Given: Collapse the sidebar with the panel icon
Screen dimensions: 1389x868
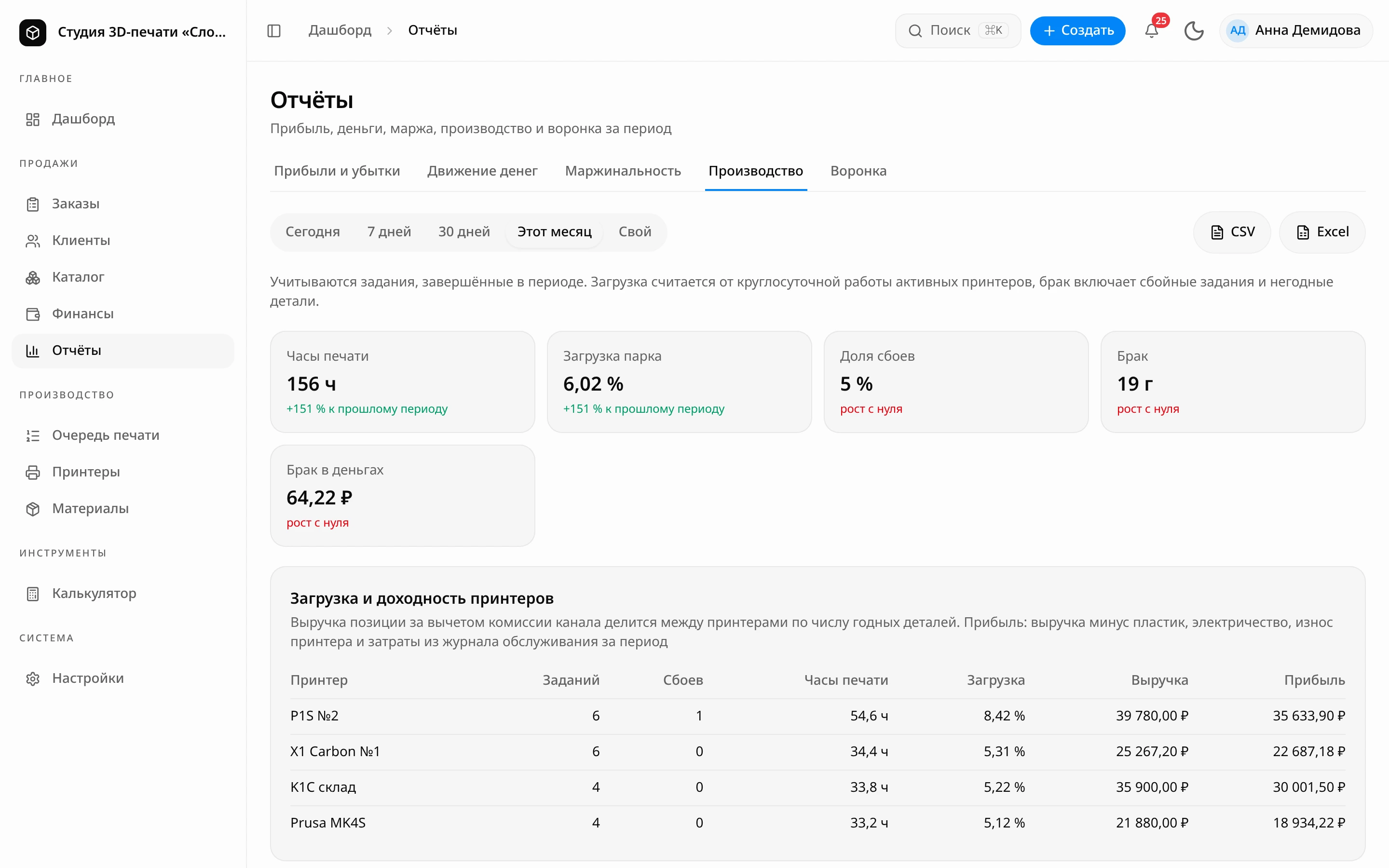Looking at the screenshot, I should point(274,30).
